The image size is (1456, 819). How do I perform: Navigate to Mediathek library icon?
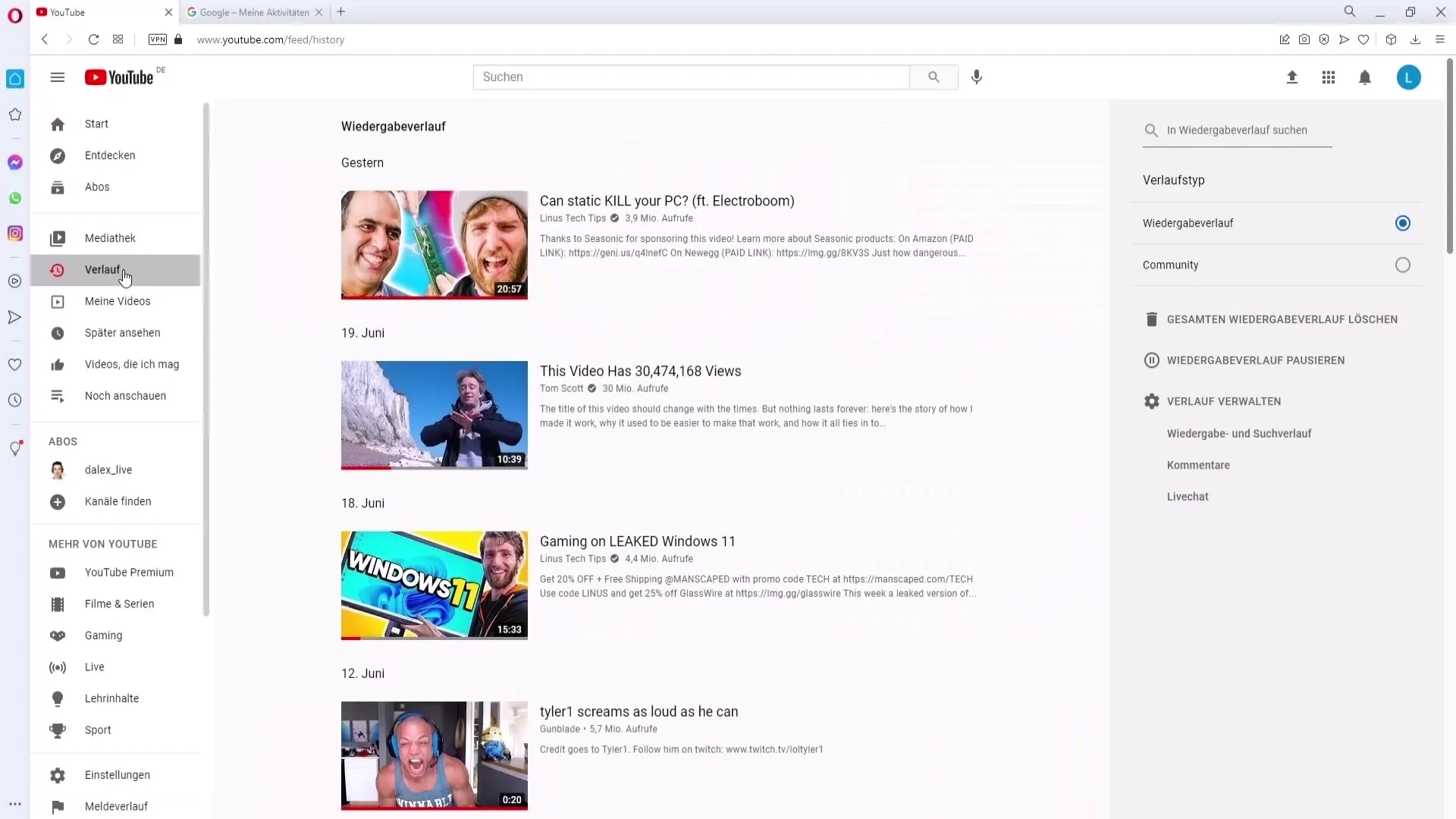(x=58, y=238)
